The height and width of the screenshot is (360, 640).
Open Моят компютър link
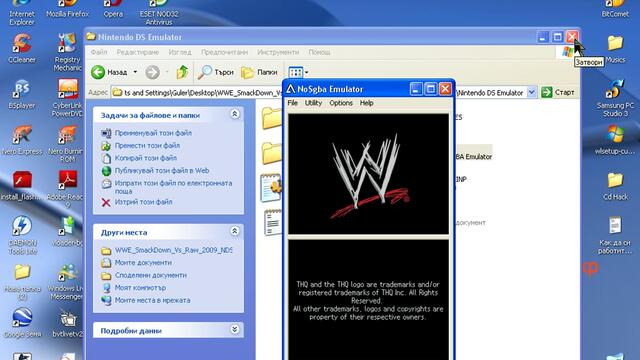[x=140, y=288]
